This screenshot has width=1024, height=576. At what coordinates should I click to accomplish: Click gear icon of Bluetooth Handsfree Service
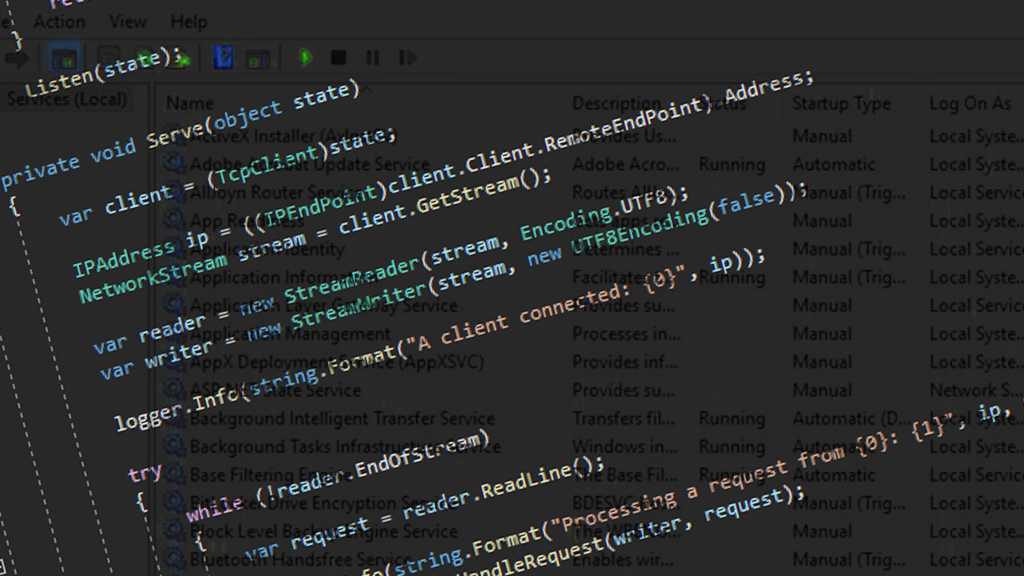click(x=174, y=559)
